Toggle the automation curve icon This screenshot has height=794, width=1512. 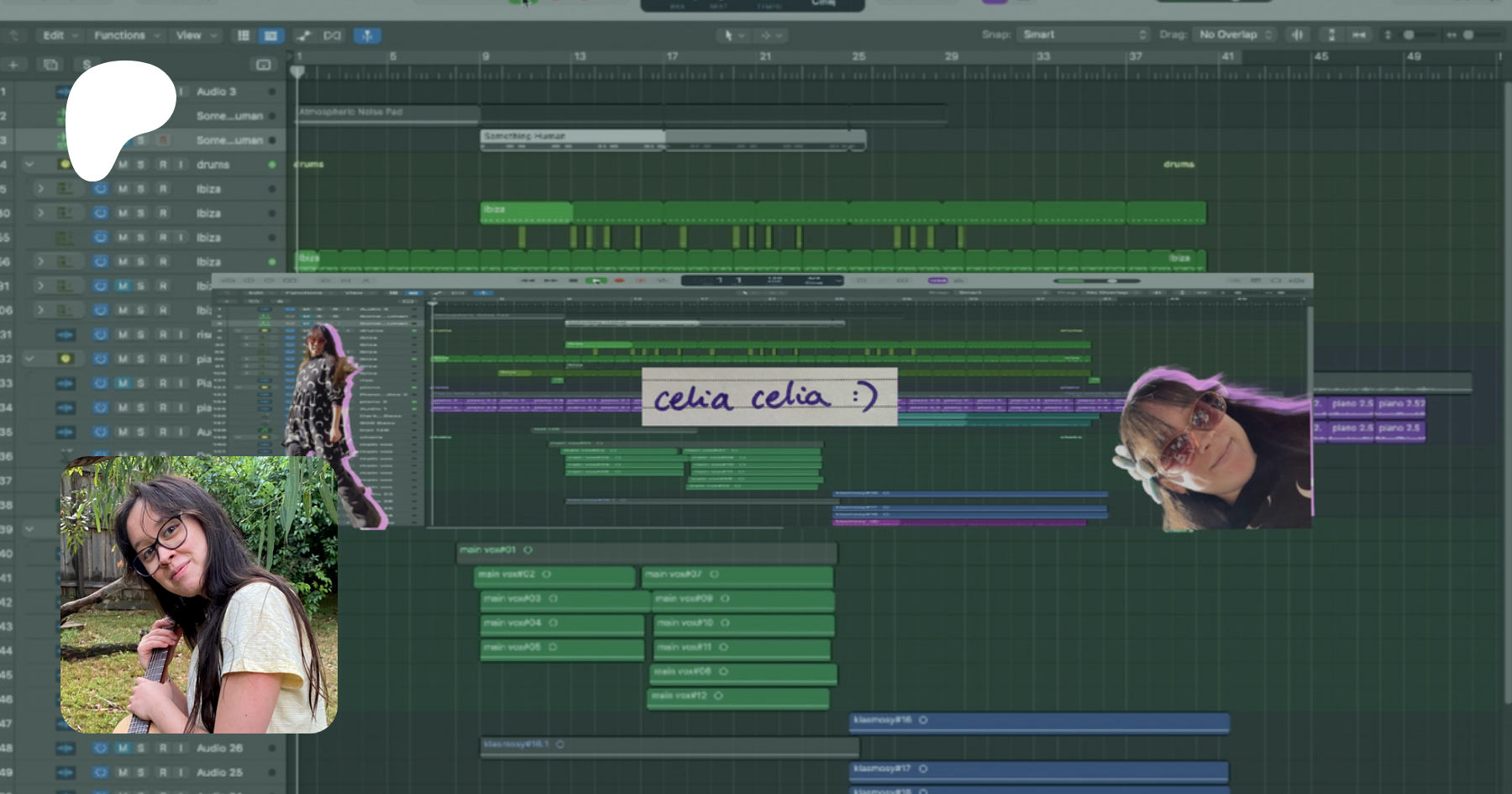tap(303, 35)
